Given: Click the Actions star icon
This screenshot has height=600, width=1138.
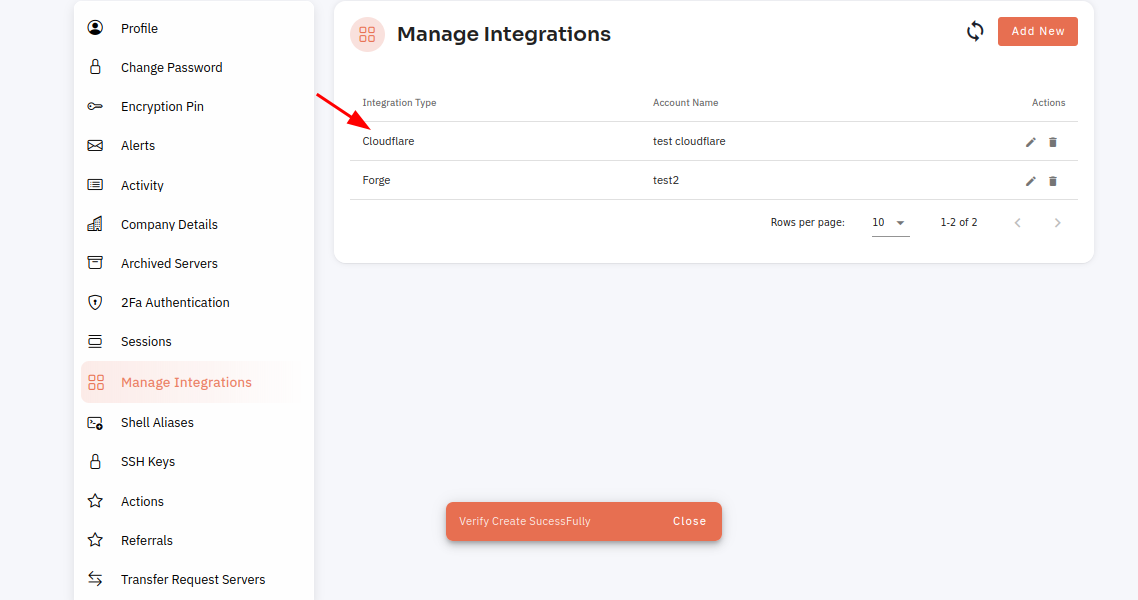Looking at the screenshot, I should click(x=95, y=501).
